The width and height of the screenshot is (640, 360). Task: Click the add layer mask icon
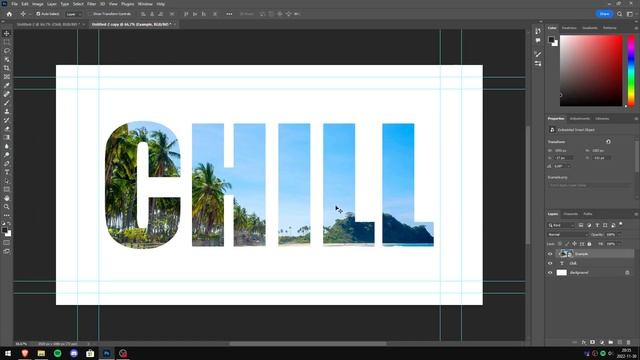pyautogui.click(x=592, y=342)
